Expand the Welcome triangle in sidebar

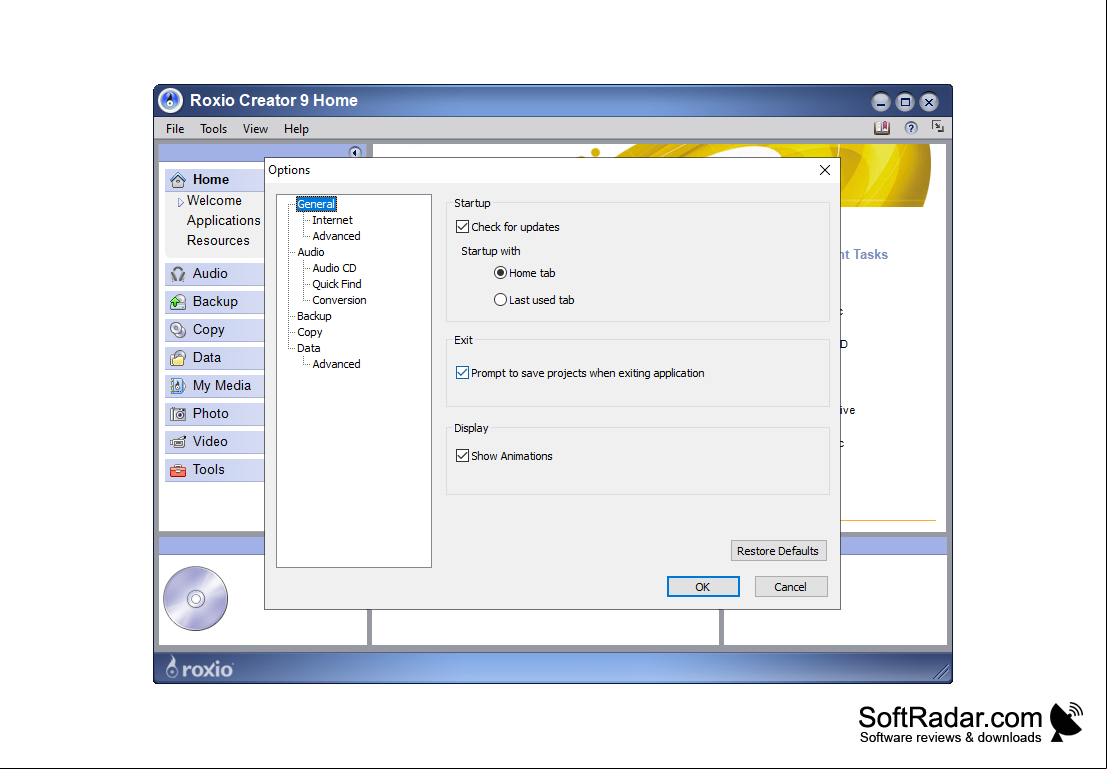(x=181, y=202)
